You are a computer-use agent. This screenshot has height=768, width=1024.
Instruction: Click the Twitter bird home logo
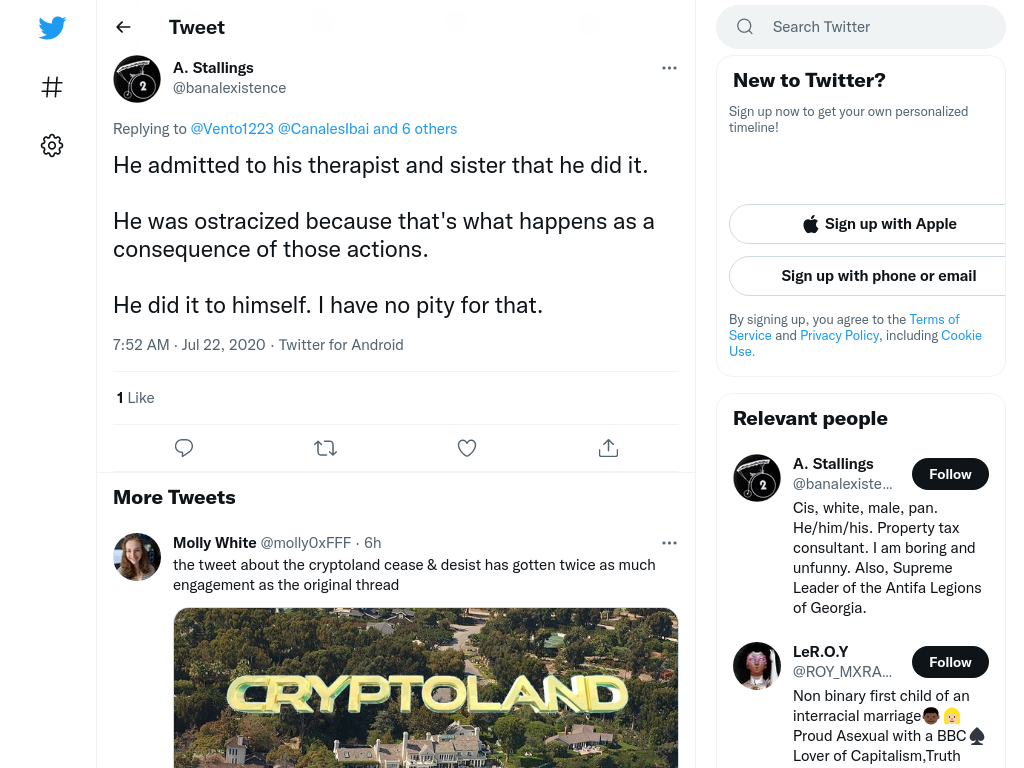[52, 27]
